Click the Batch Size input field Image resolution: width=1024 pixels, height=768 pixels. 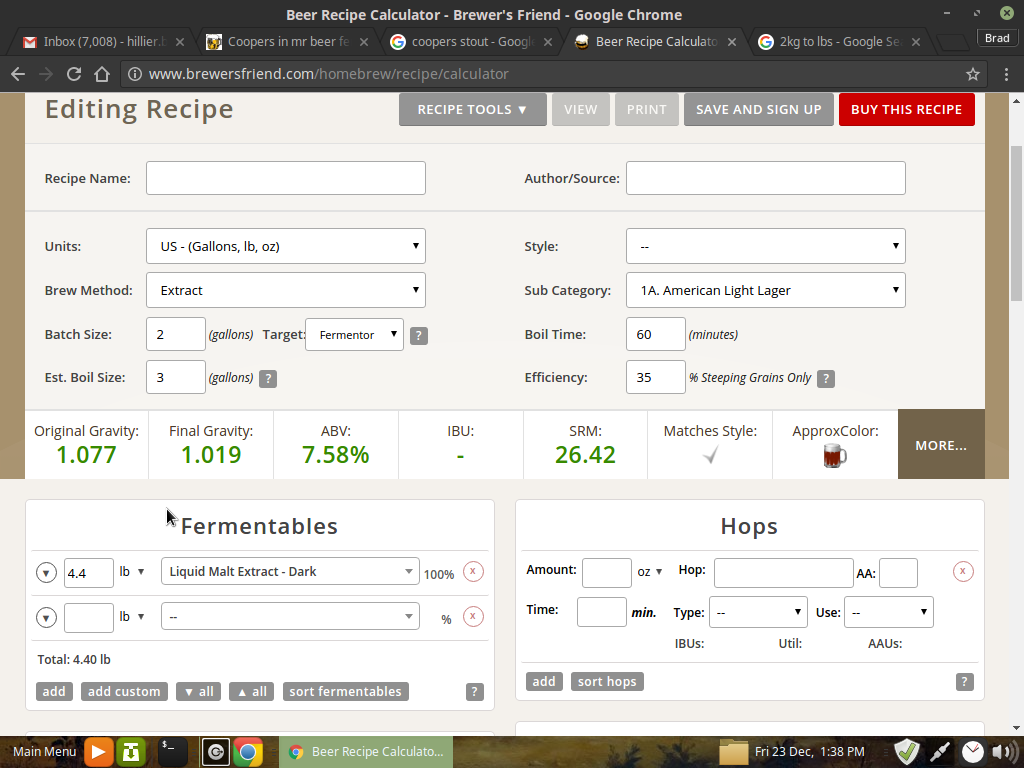pos(176,334)
